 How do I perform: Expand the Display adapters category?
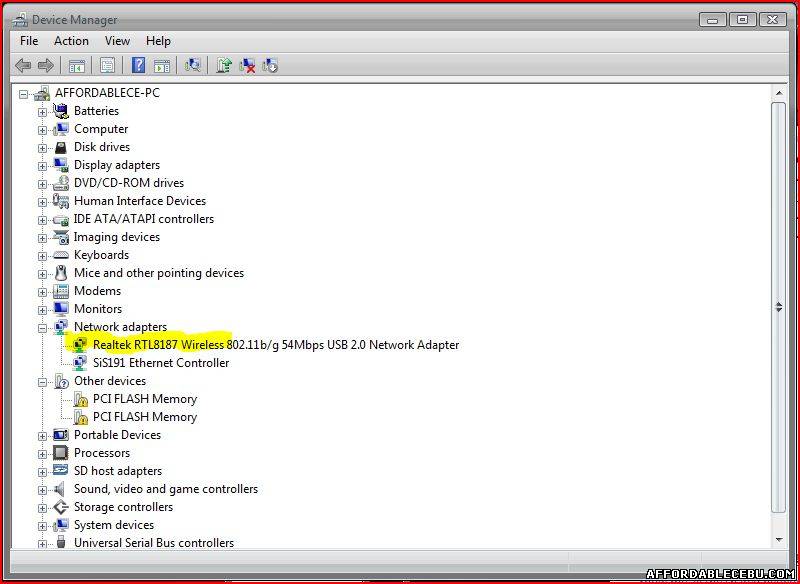(42, 166)
